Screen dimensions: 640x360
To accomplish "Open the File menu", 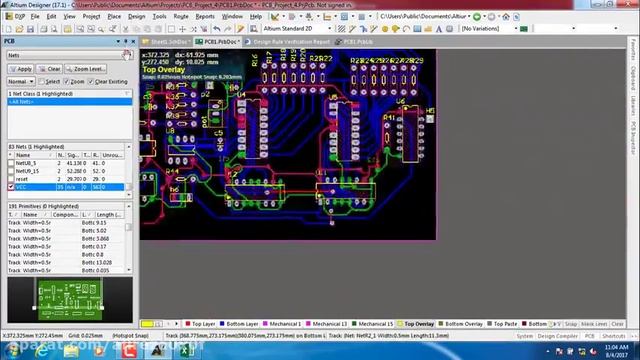I will pos(35,17).
